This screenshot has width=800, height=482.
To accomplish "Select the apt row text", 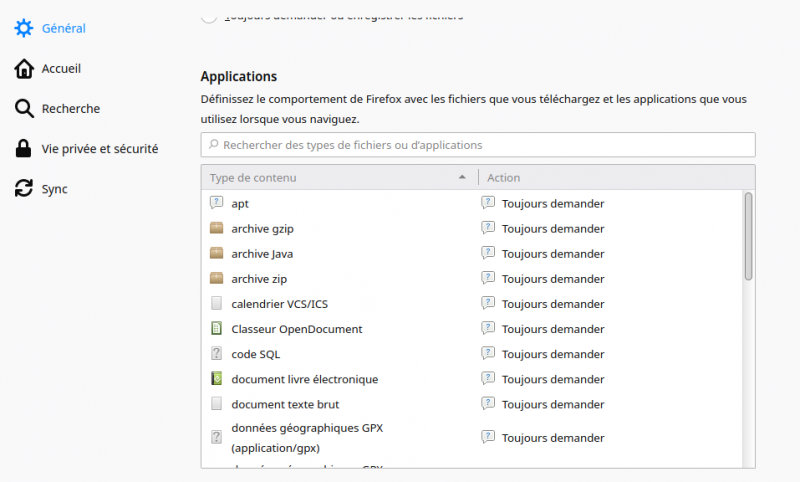I will 240,204.
